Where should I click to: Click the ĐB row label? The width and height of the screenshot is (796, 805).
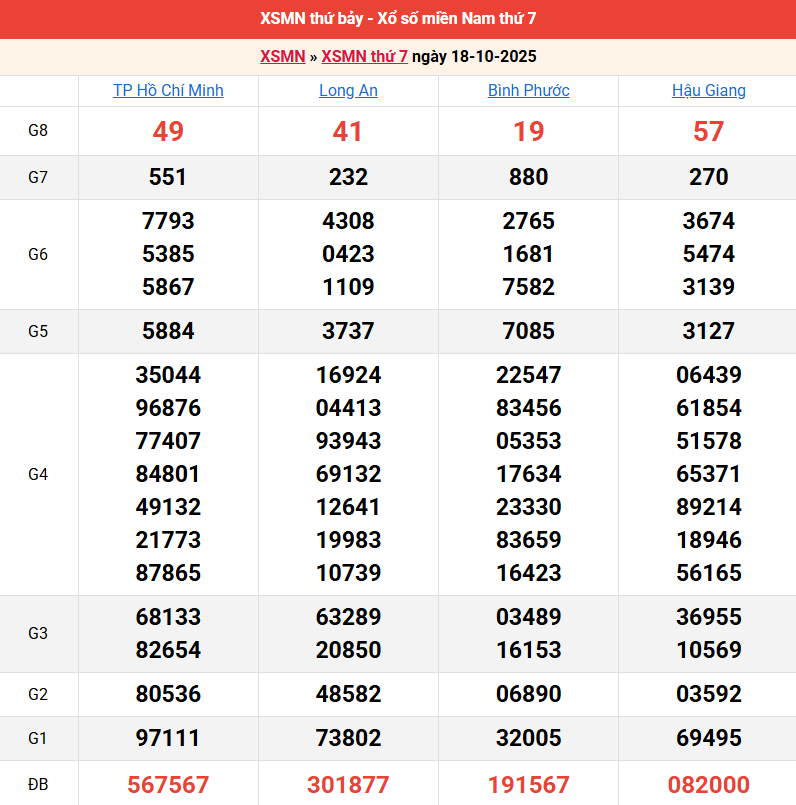click(x=38, y=785)
